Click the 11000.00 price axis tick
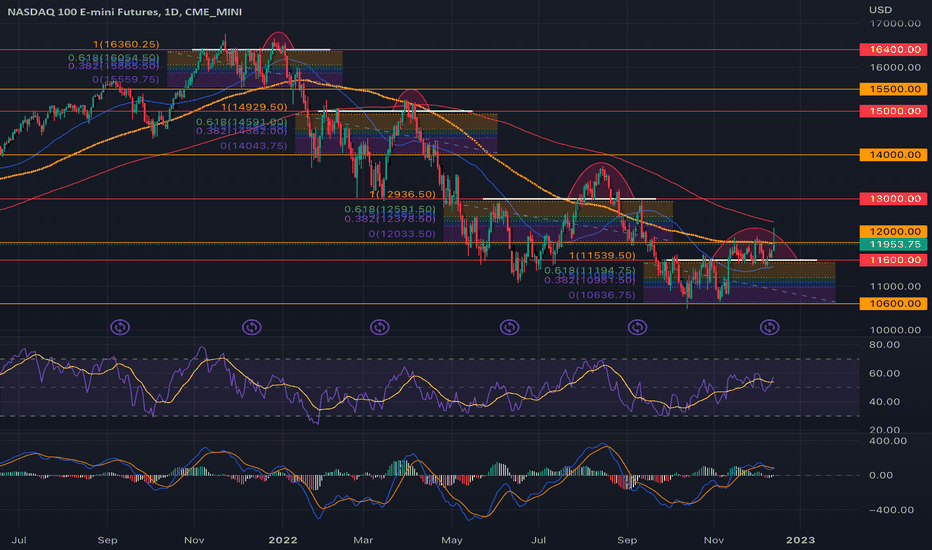932x550 pixels. point(895,286)
